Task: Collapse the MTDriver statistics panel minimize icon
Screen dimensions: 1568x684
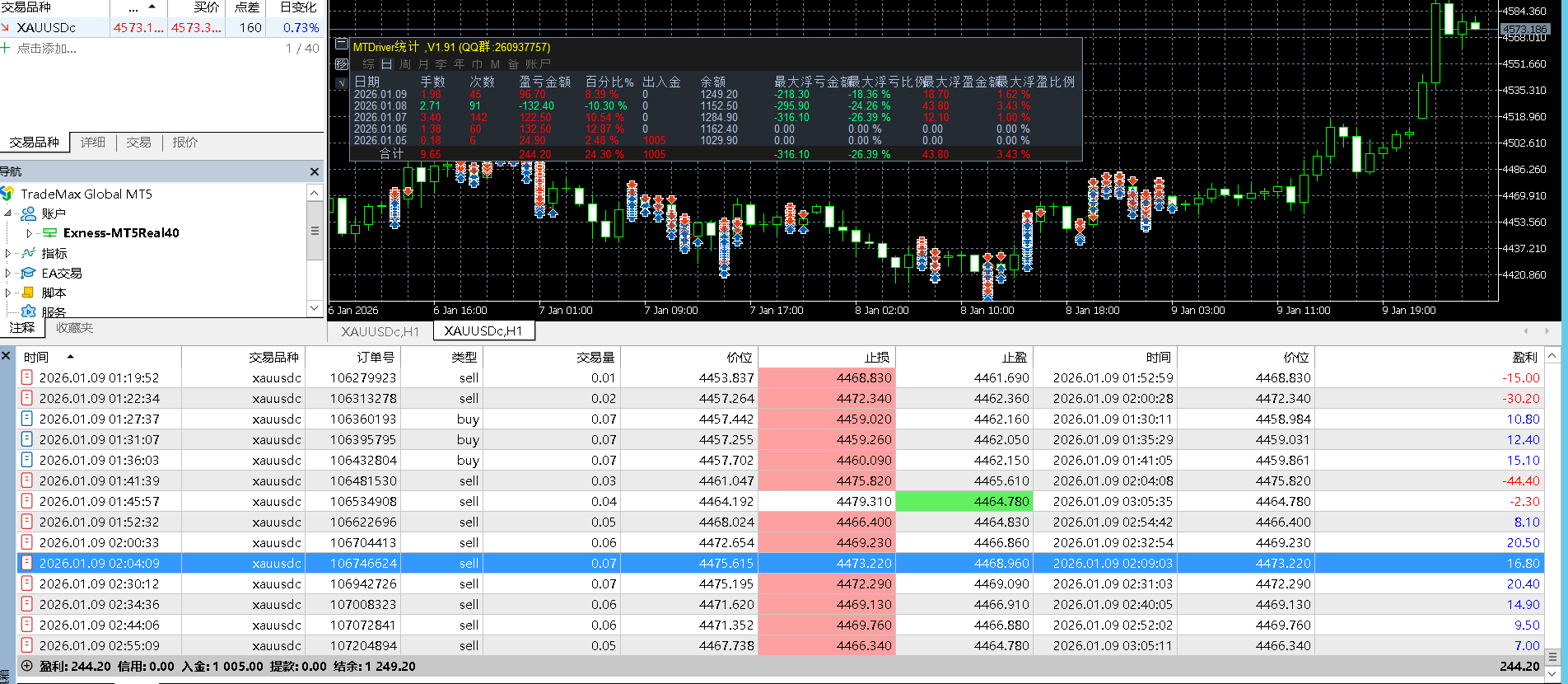Action: [342, 44]
